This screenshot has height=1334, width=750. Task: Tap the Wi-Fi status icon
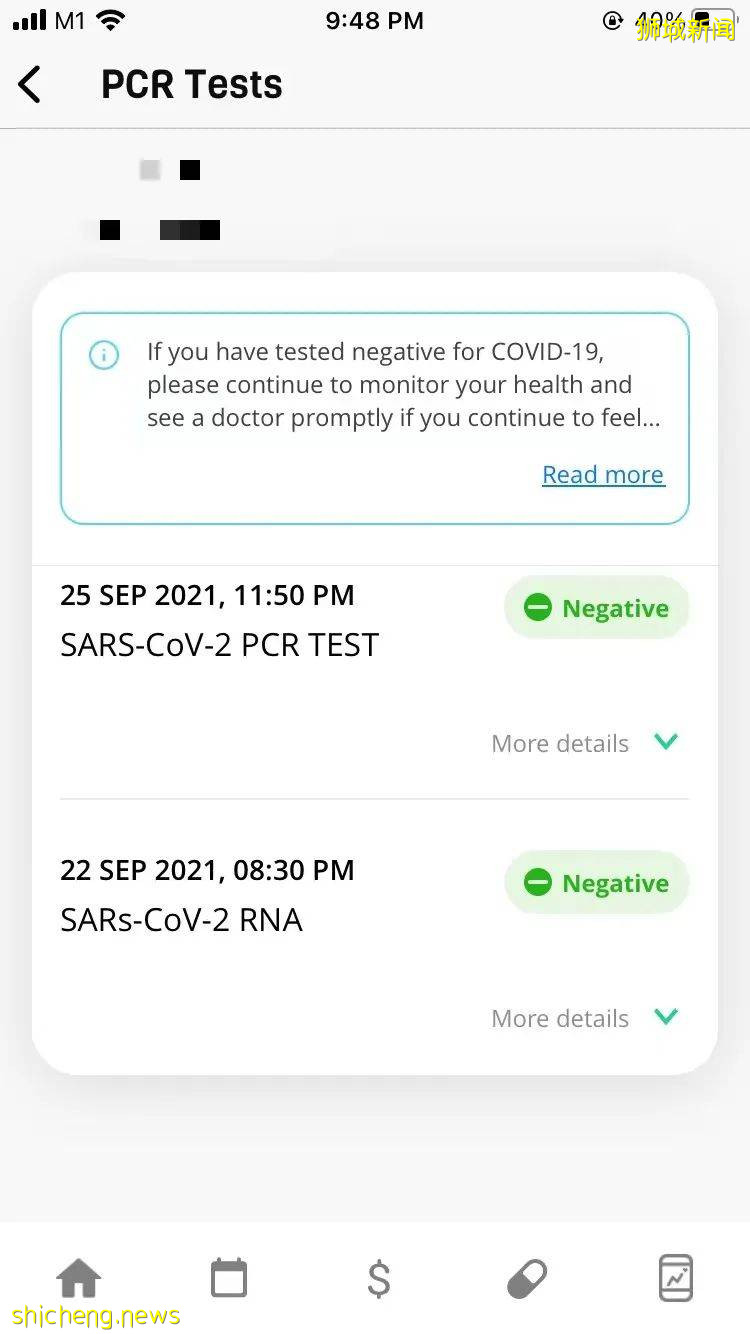(112, 21)
